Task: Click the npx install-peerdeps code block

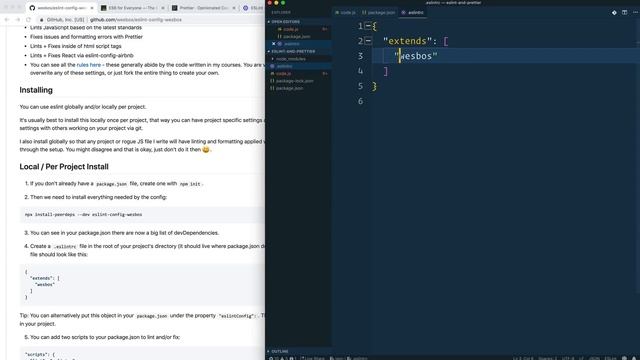Action: point(142,215)
